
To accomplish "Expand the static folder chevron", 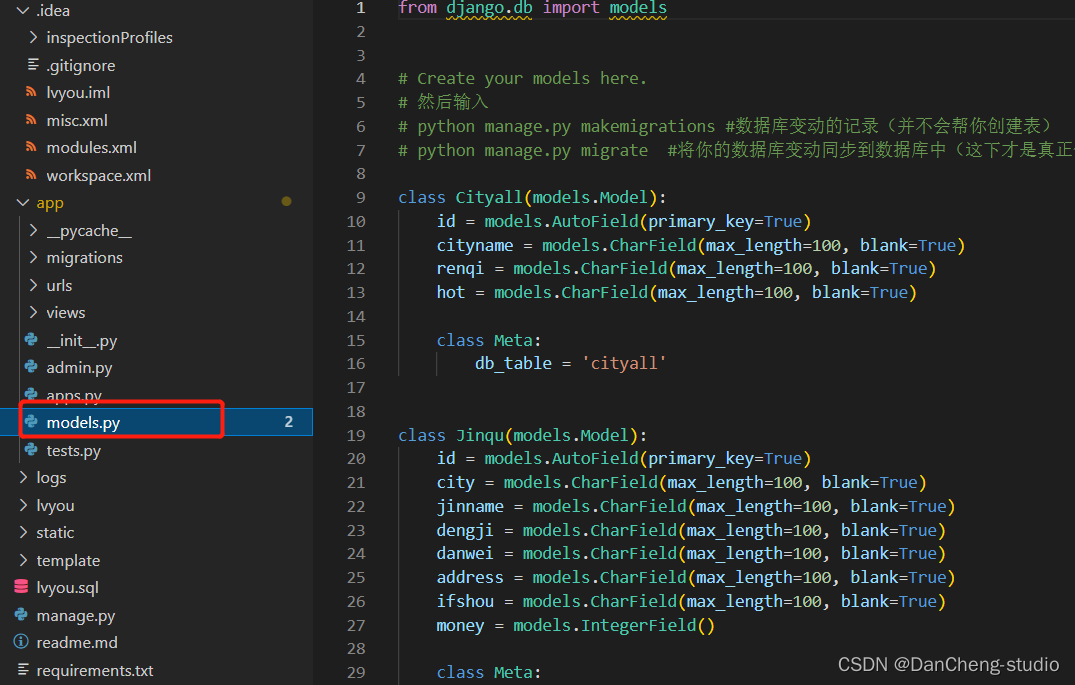I will pyautogui.click(x=23, y=532).
